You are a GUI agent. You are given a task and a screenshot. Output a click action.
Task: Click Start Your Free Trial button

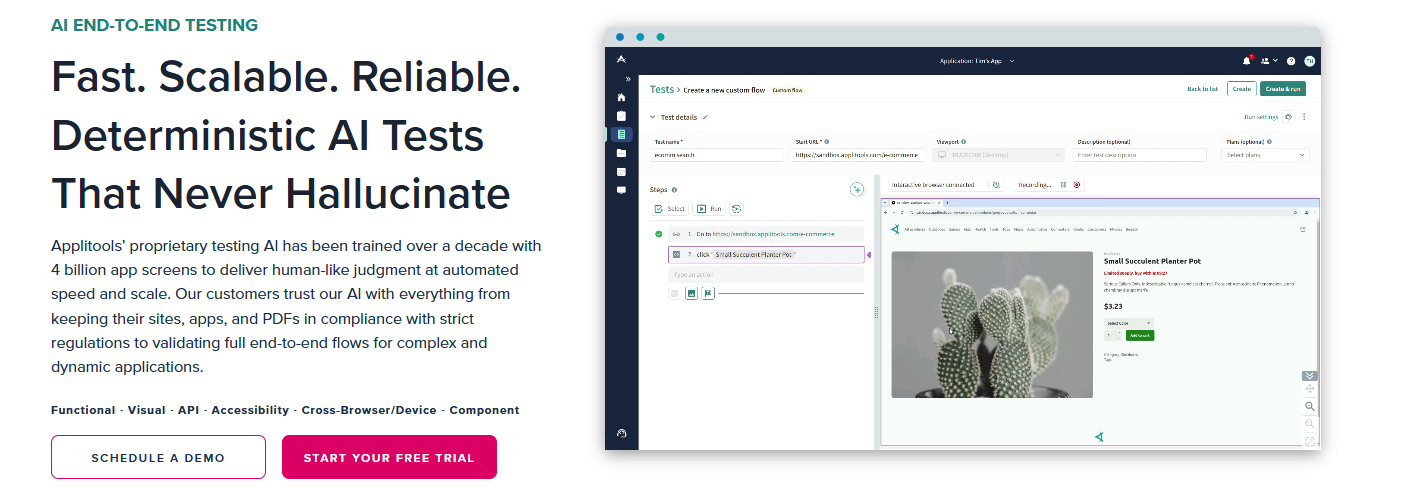(389, 458)
